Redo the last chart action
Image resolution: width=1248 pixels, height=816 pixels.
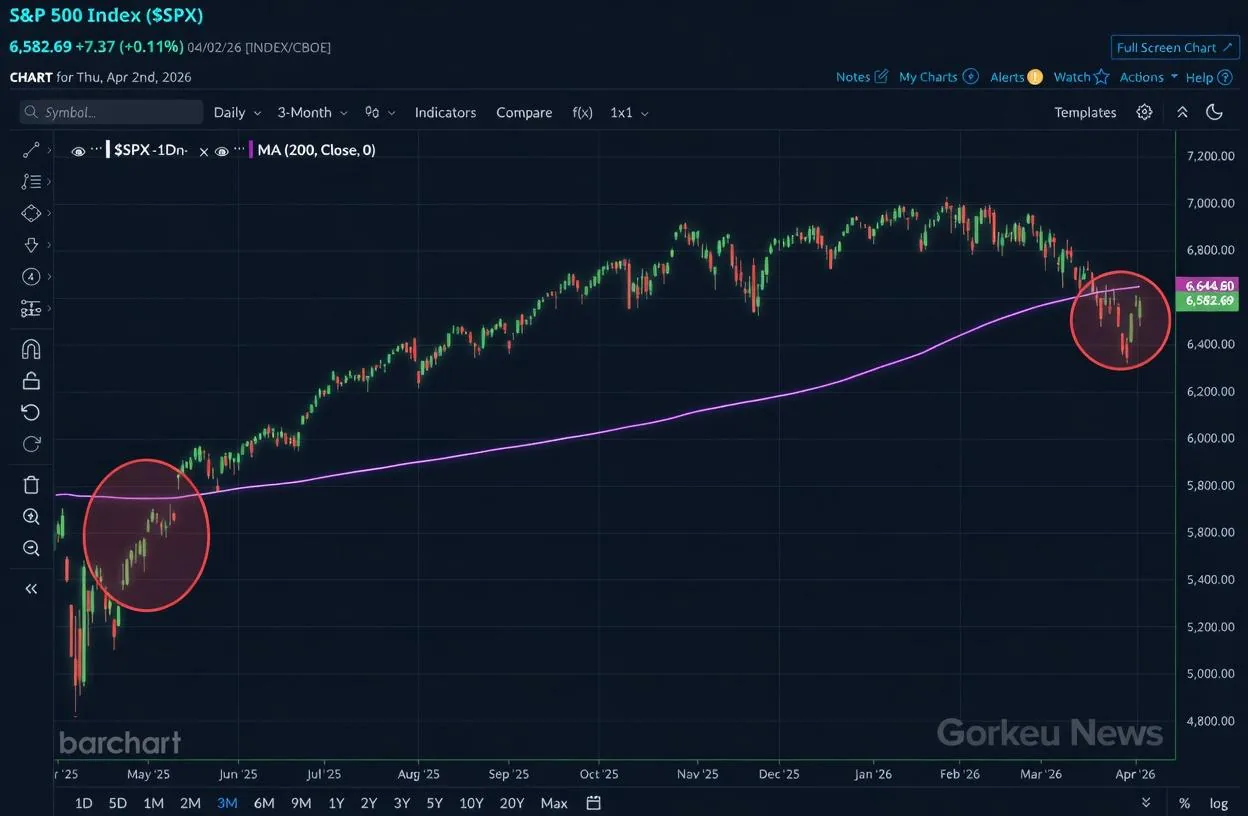[31, 444]
